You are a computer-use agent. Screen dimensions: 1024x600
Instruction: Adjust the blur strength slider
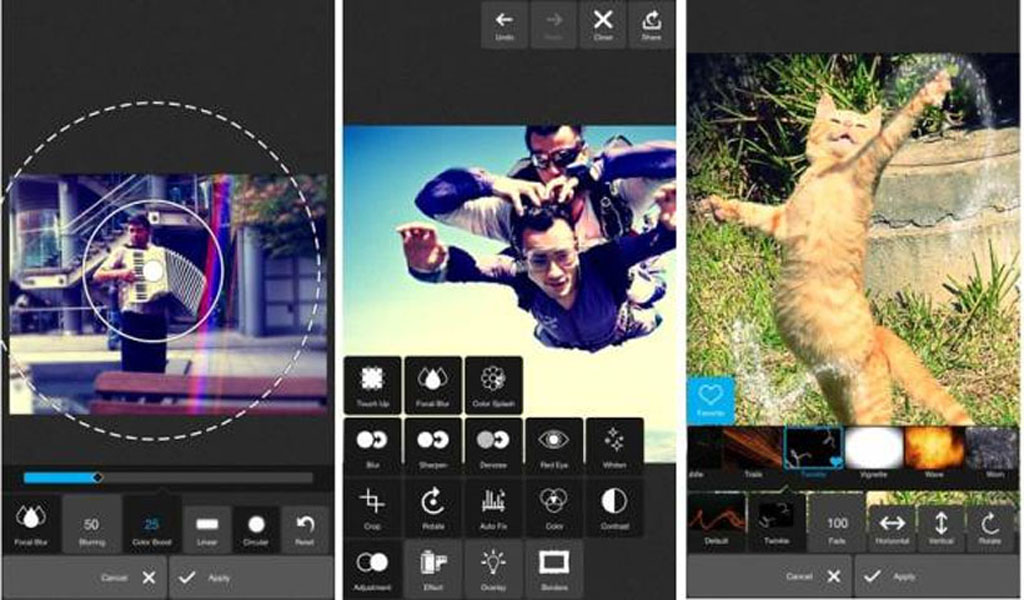(x=100, y=478)
